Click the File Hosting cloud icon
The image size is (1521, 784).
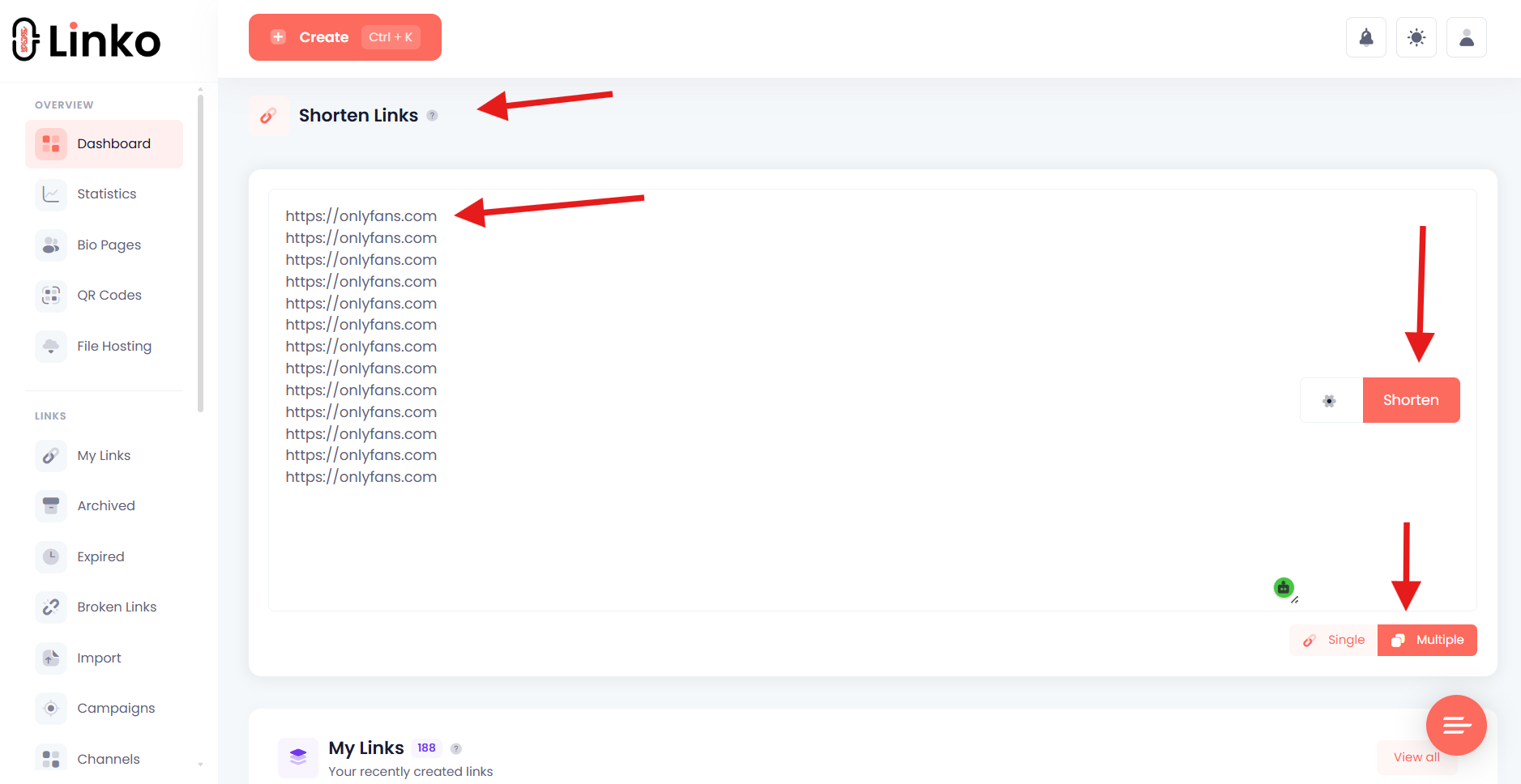(x=51, y=347)
